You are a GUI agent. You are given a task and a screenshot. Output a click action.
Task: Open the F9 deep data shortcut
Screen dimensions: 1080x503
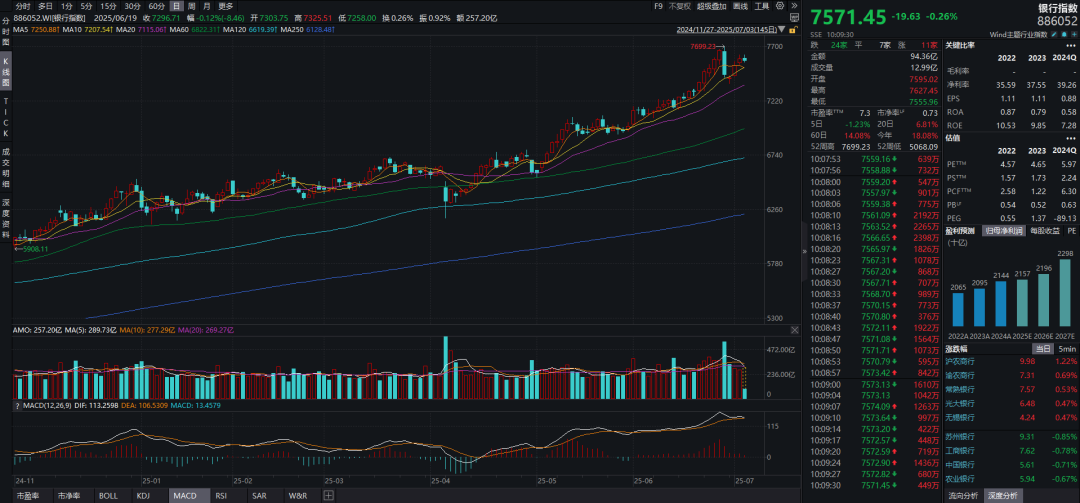[658, 6]
